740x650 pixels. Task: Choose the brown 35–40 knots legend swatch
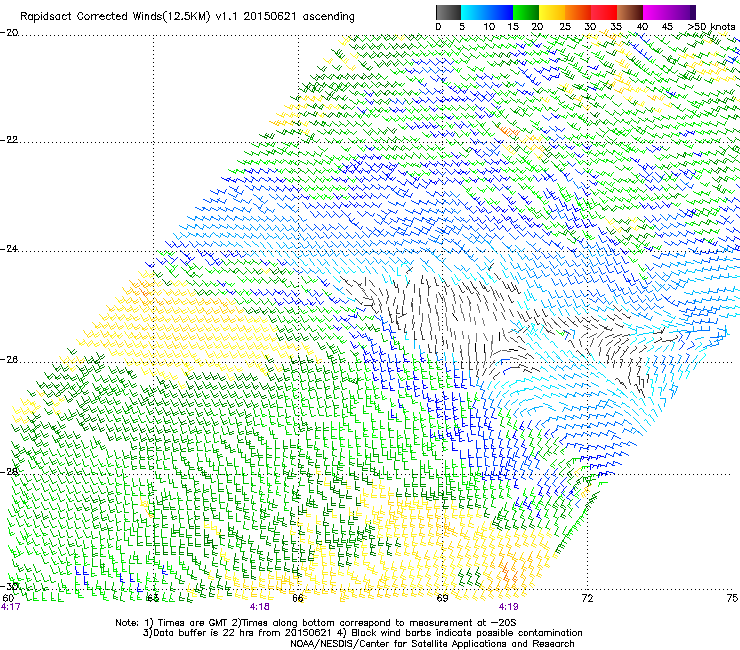pyautogui.click(x=630, y=12)
